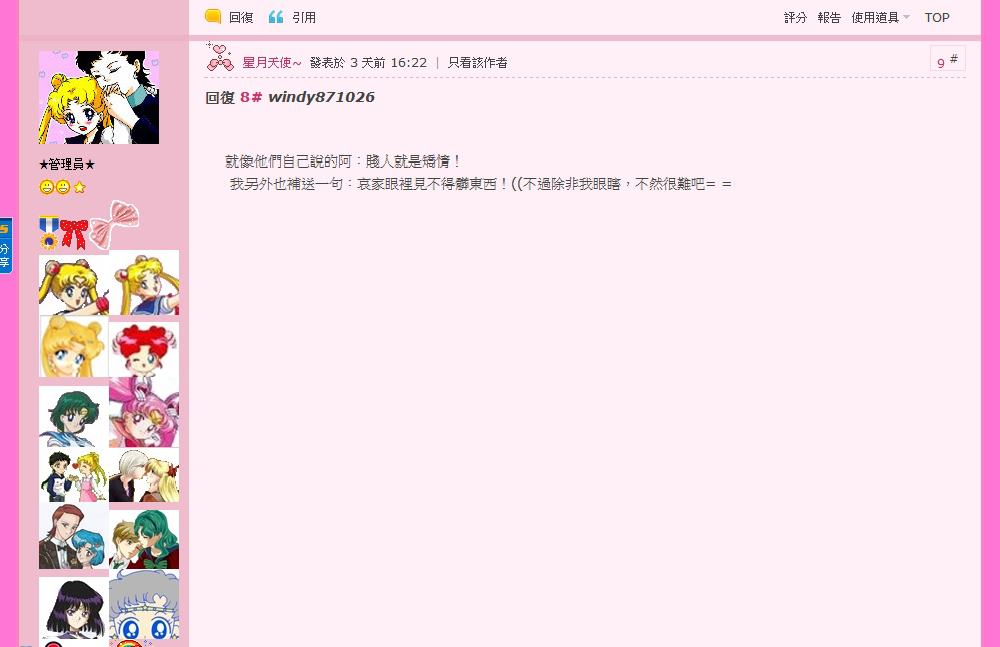1000x647 pixels.
Task: Click the red-haired chibi character thumbnail
Action: pyautogui.click(x=144, y=348)
